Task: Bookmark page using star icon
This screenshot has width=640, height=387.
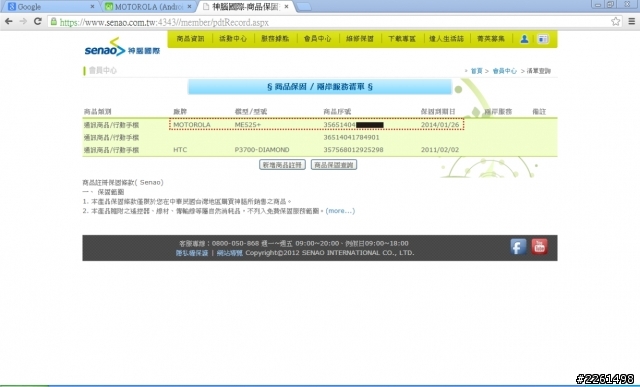Action: (x=616, y=22)
